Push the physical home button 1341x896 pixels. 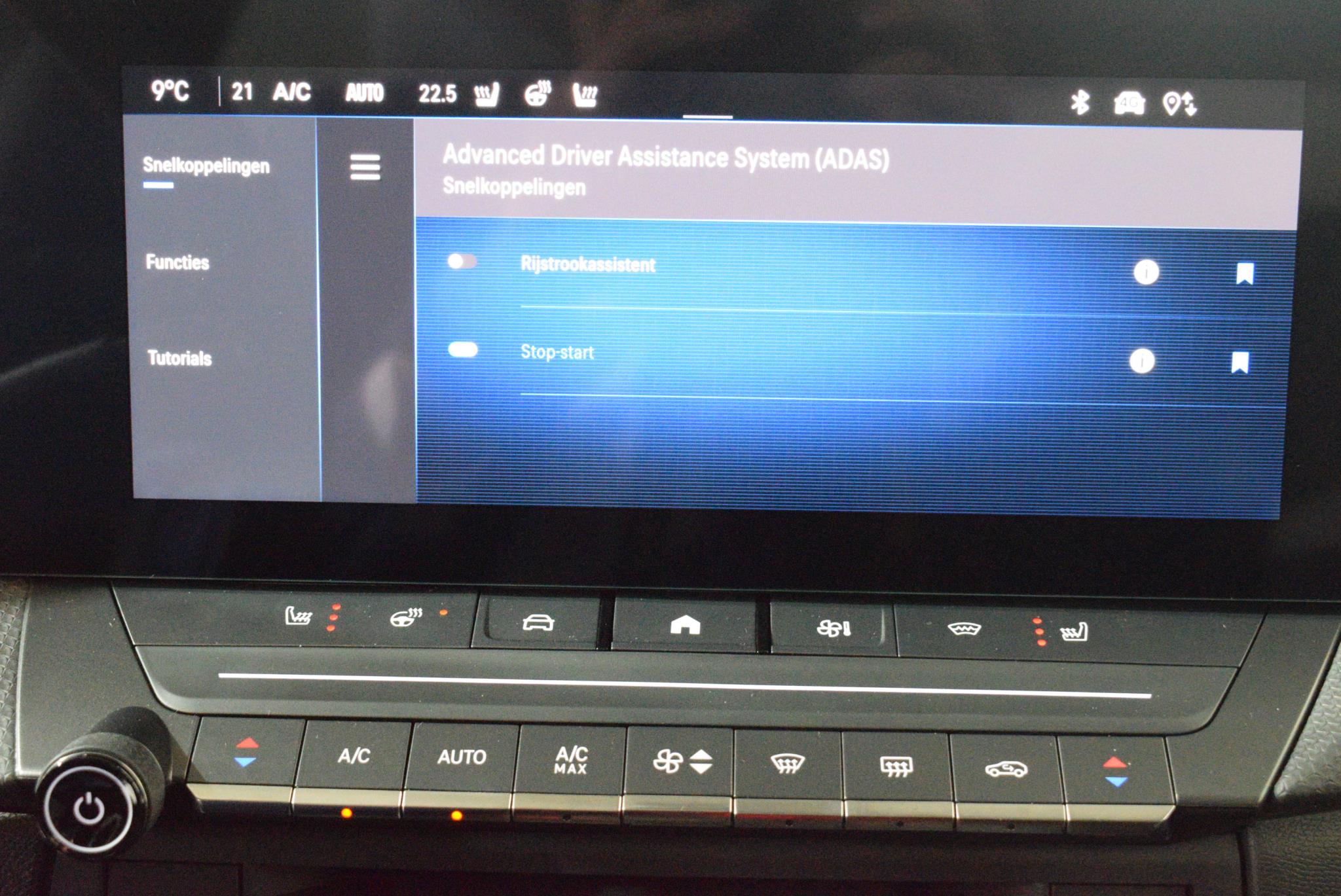pyautogui.click(x=685, y=624)
